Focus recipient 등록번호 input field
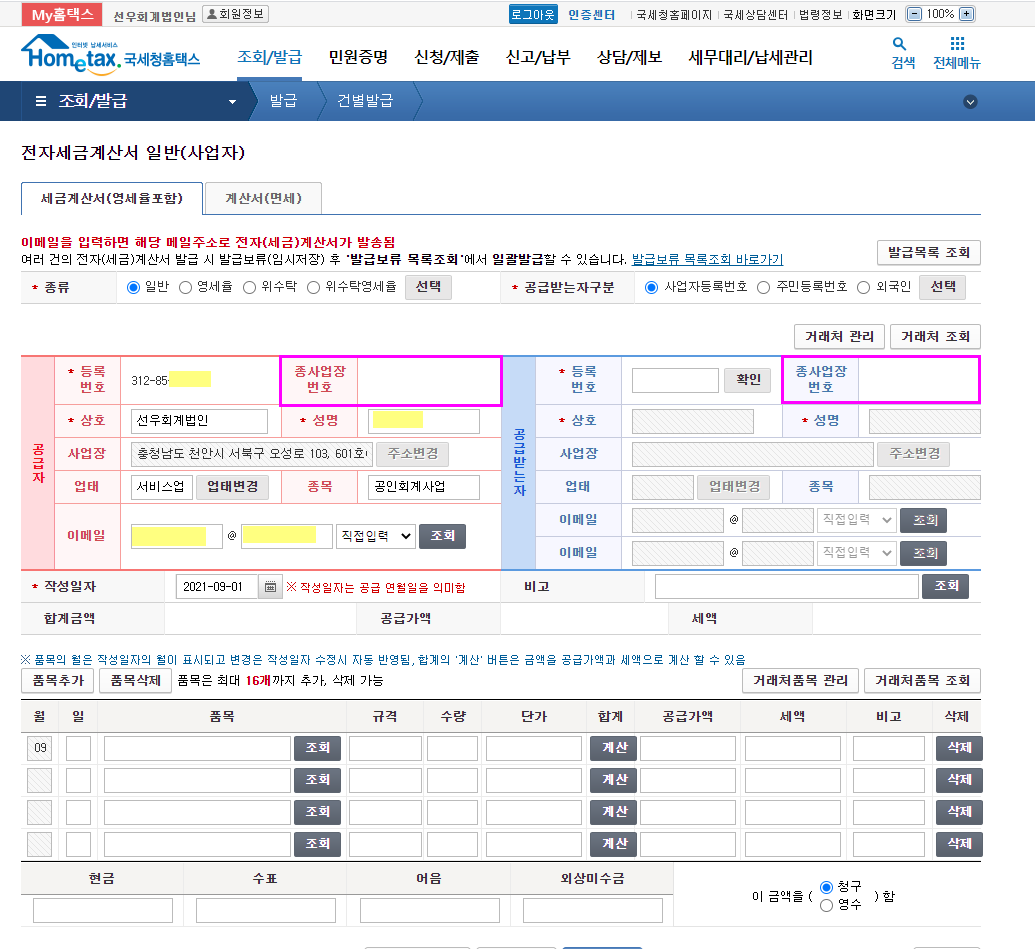Screen dimensions: 1035x949 675,380
